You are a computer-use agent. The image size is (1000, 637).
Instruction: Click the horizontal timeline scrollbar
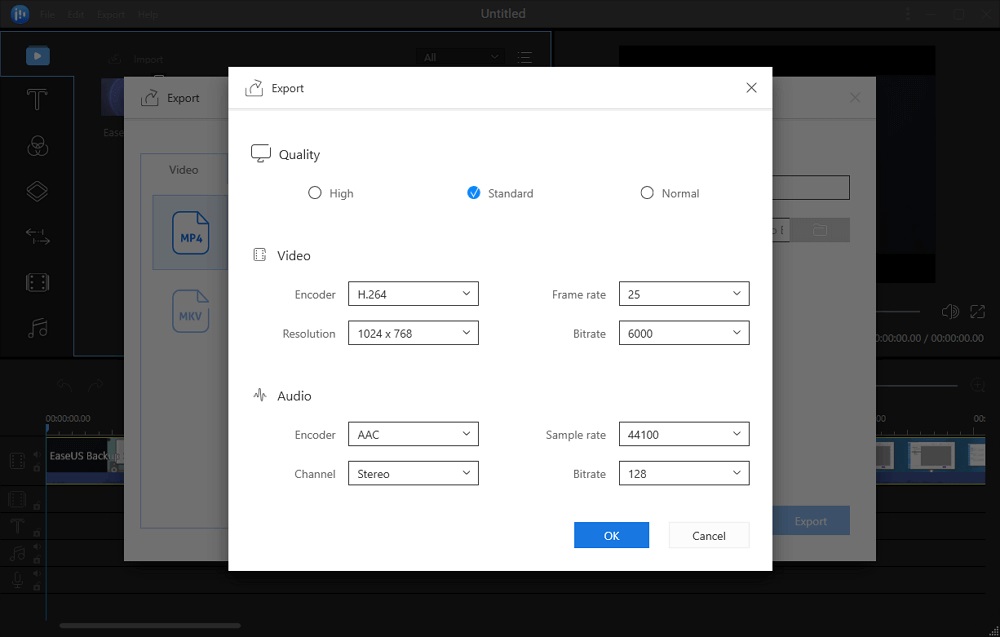150,625
